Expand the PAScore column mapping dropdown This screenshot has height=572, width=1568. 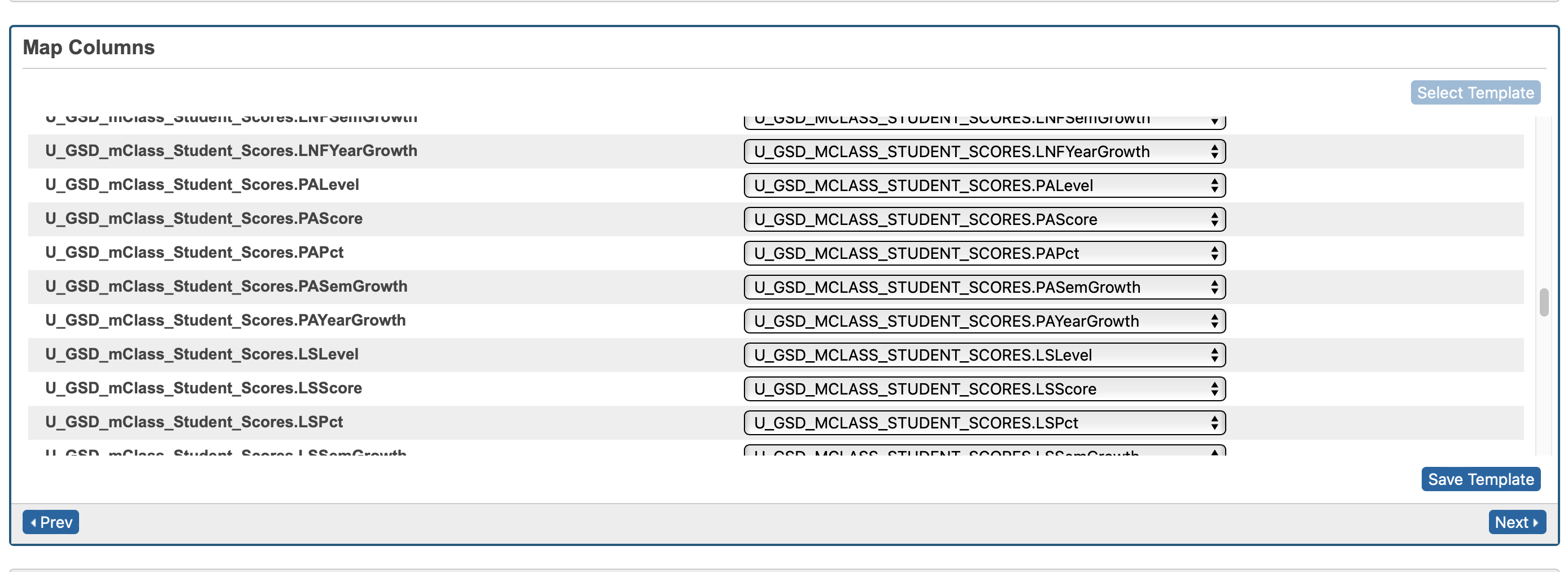click(x=983, y=219)
